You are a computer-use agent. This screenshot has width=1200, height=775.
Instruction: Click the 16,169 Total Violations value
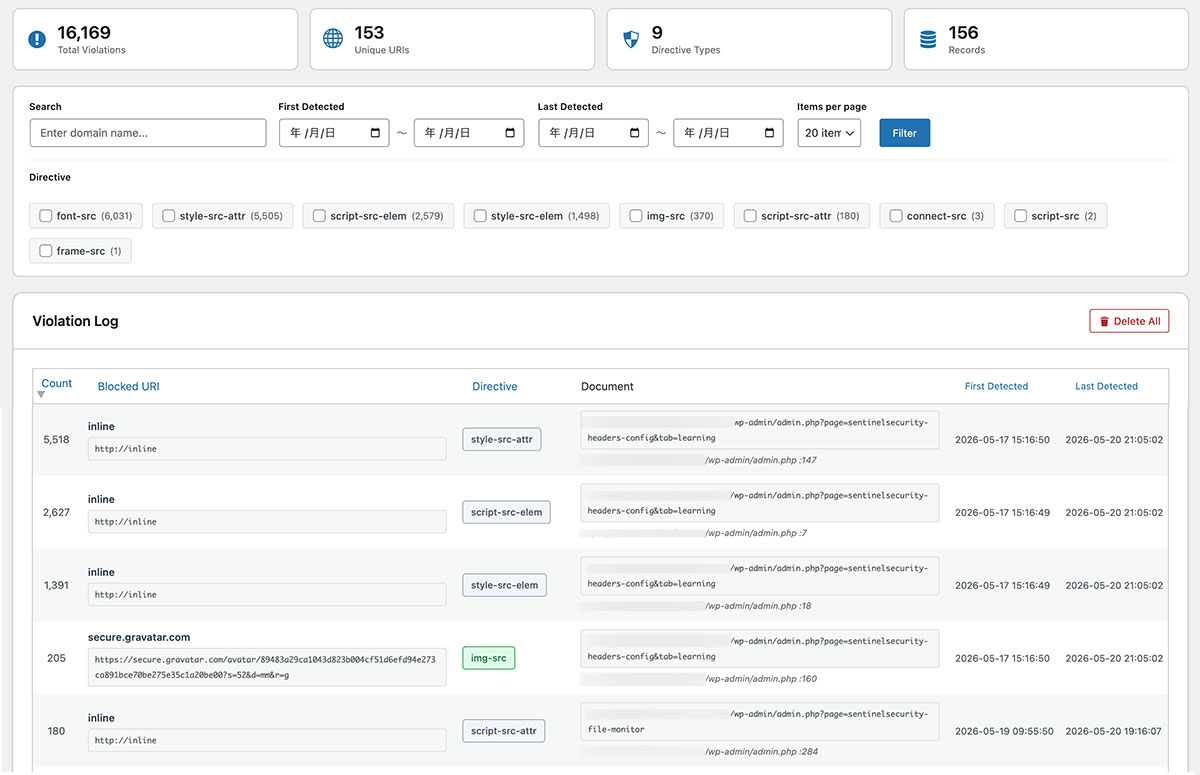(84, 33)
